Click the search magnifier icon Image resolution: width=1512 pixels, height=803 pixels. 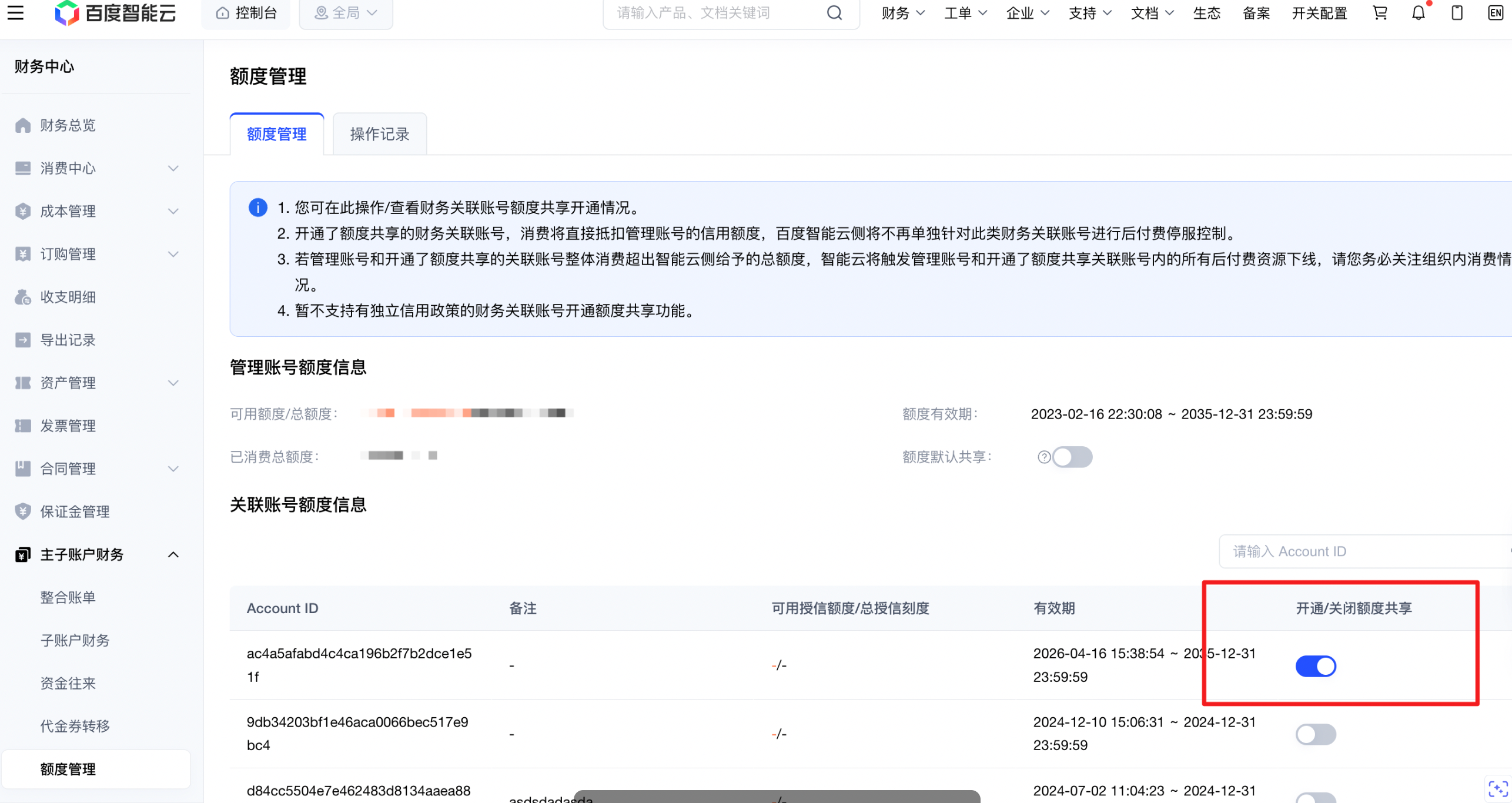(x=834, y=12)
